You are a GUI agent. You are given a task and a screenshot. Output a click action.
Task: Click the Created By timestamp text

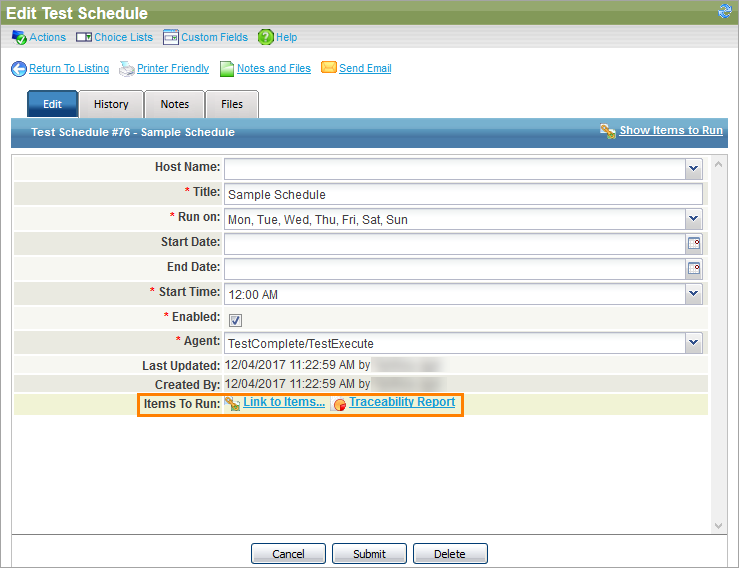tap(297, 384)
